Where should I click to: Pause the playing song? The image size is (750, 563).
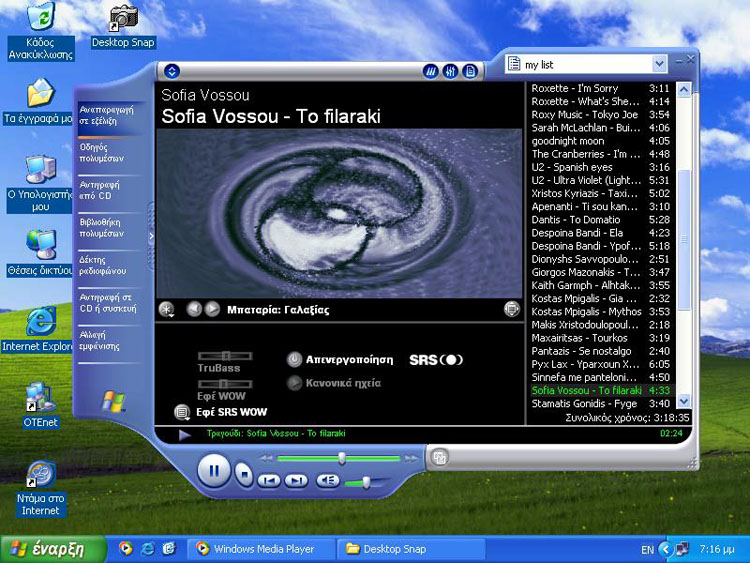click(x=214, y=471)
